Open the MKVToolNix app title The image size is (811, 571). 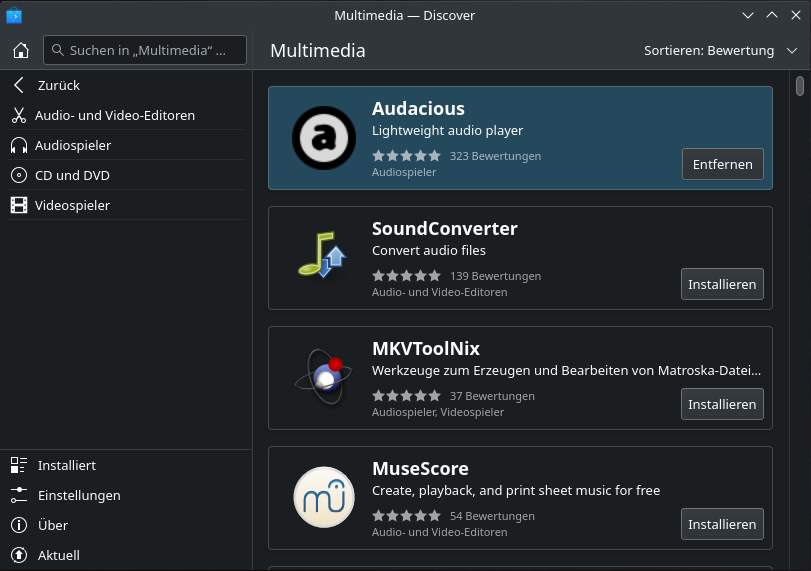426,349
